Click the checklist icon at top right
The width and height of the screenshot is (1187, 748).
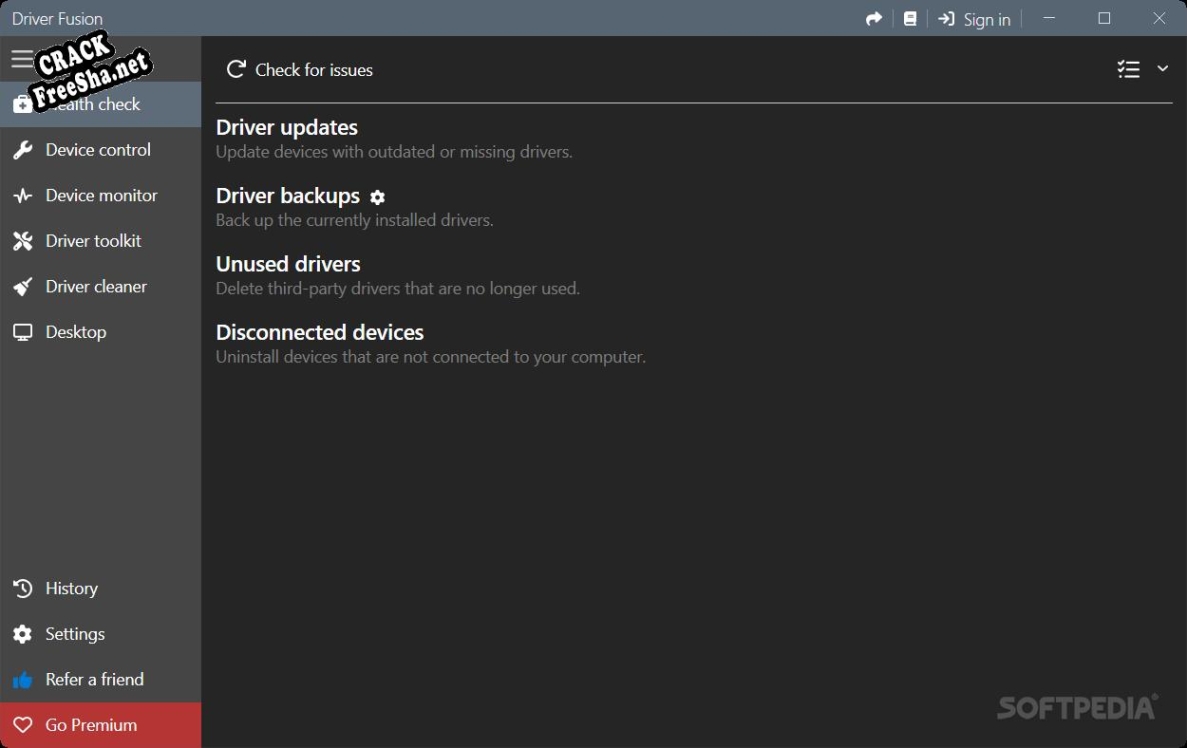click(x=1128, y=69)
